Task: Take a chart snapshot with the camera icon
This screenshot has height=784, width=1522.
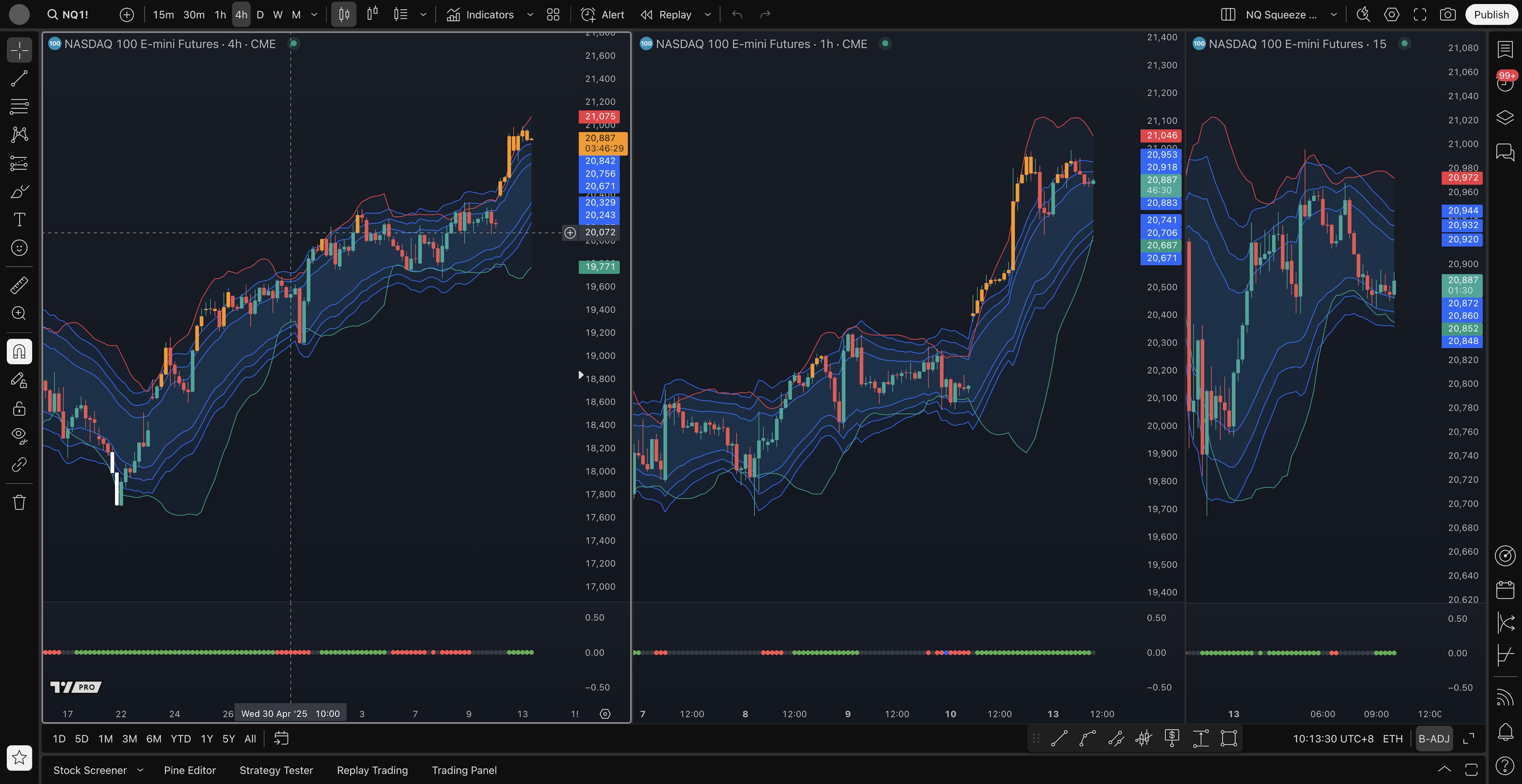Action: (x=1447, y=15)
